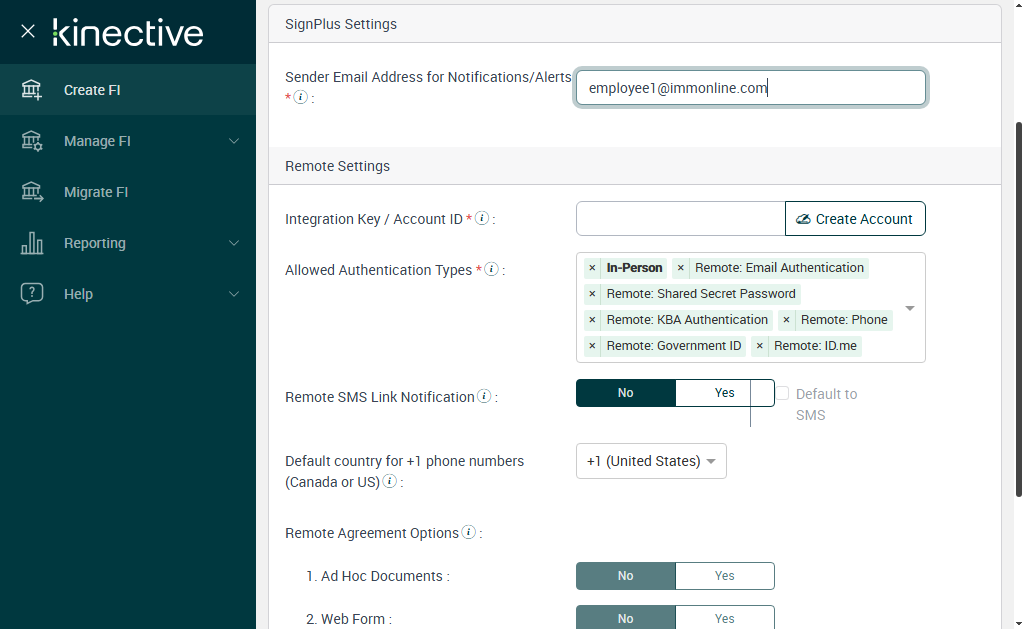Click the SignPlus Settings heading
This screenshot has width=1024, height=629.
click(341, 24)
